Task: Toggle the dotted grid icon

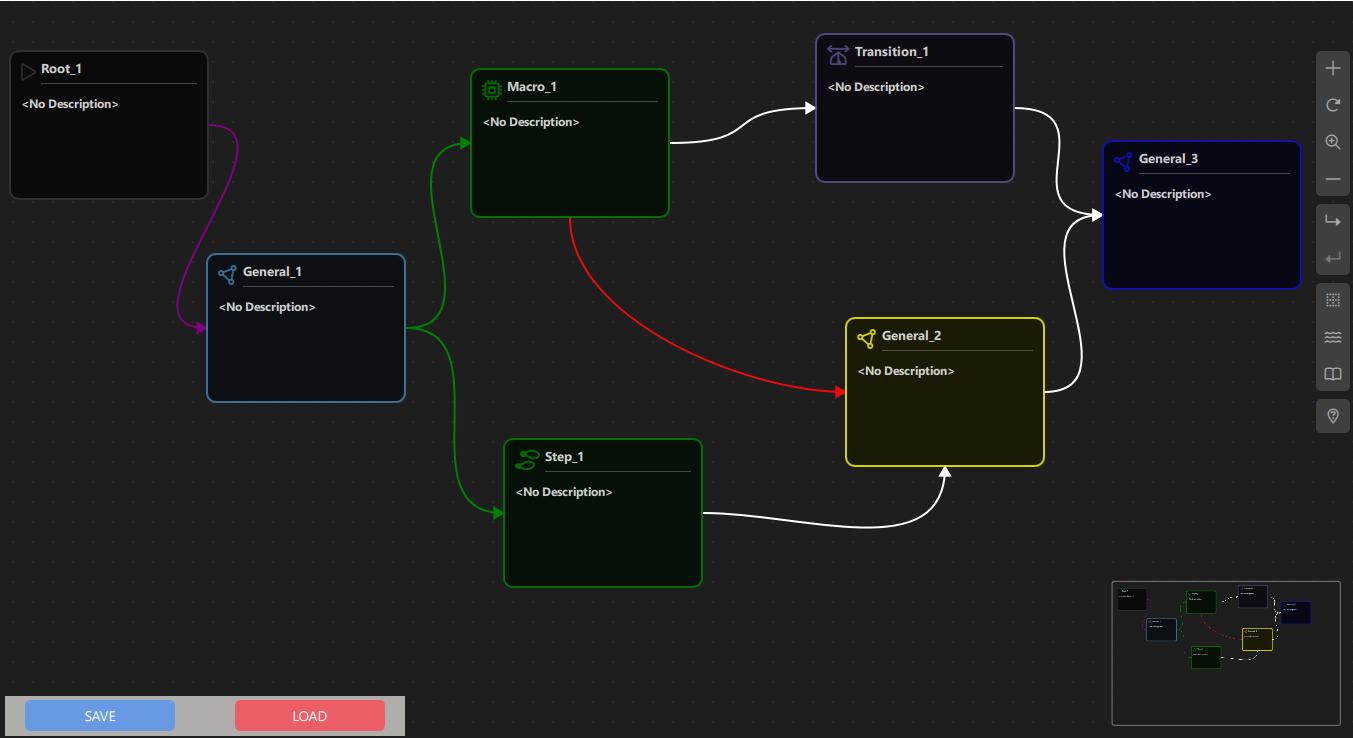Action: (x=1332, y=300)
